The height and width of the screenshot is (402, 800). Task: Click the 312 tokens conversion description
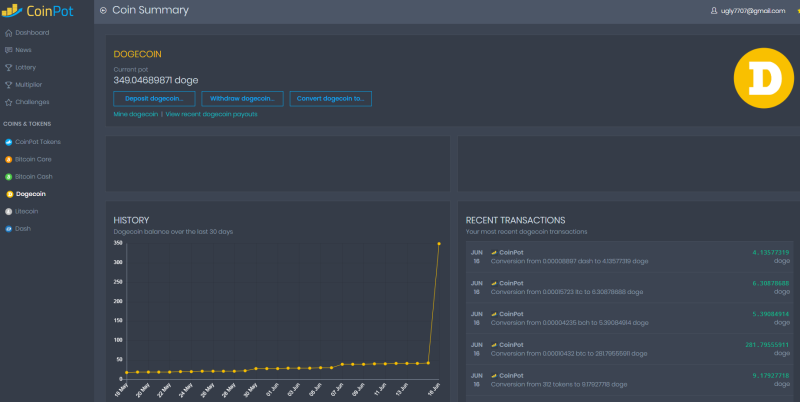559,385
